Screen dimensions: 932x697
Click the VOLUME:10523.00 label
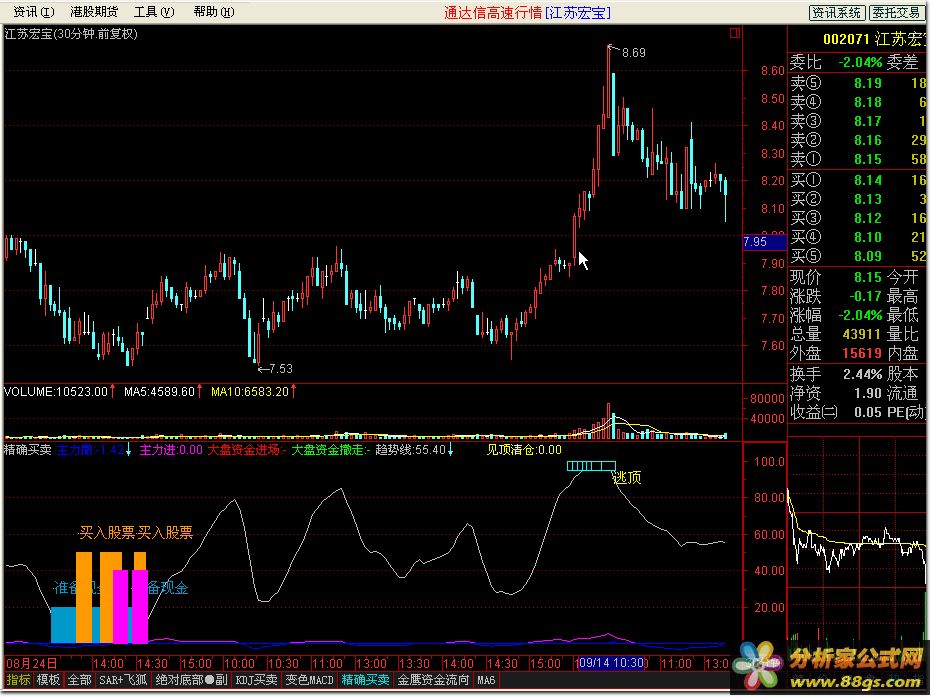coord(56,392)
